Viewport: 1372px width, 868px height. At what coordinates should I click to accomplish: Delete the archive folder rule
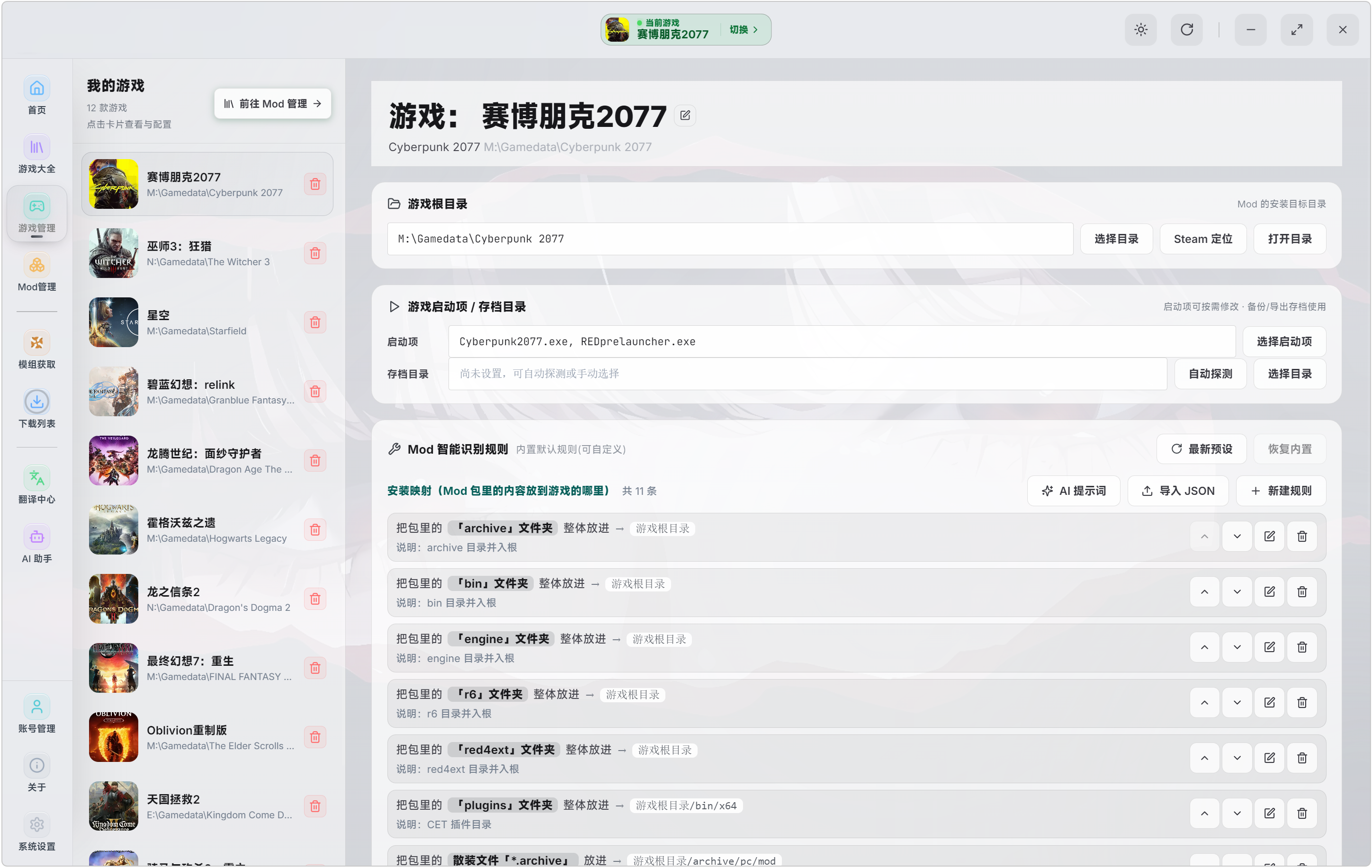click(x=1302, y=537)
